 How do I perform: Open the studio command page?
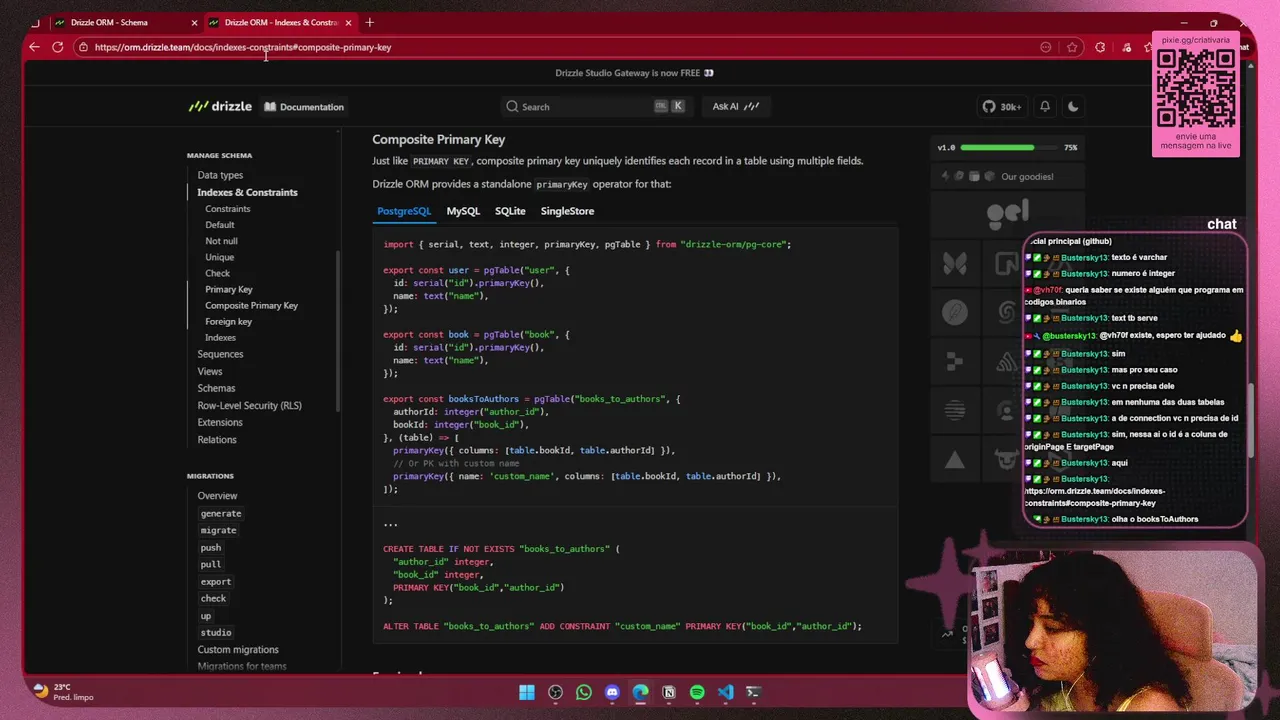pyautogui.click(x=215, y=632)
